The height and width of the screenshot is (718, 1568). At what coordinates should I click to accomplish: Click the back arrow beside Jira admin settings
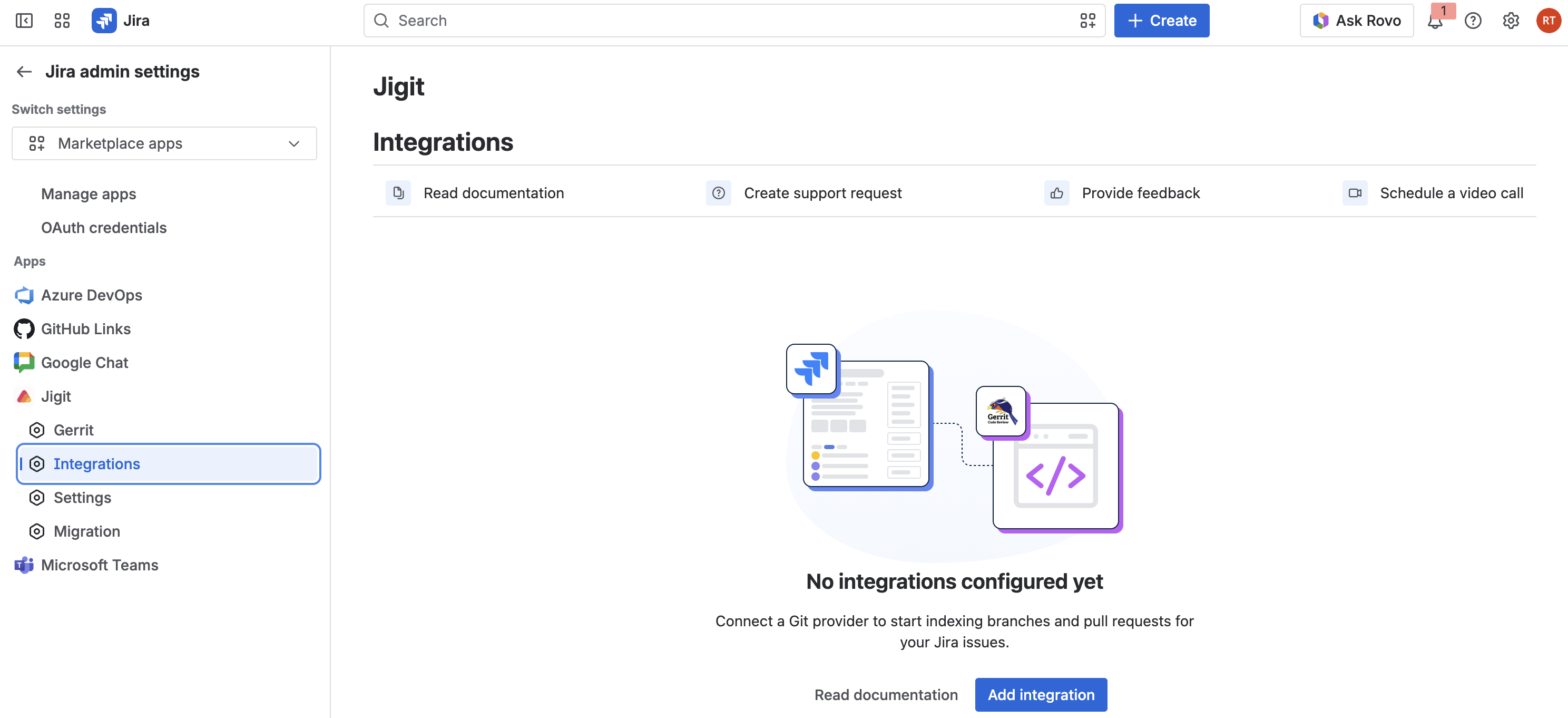24,72
